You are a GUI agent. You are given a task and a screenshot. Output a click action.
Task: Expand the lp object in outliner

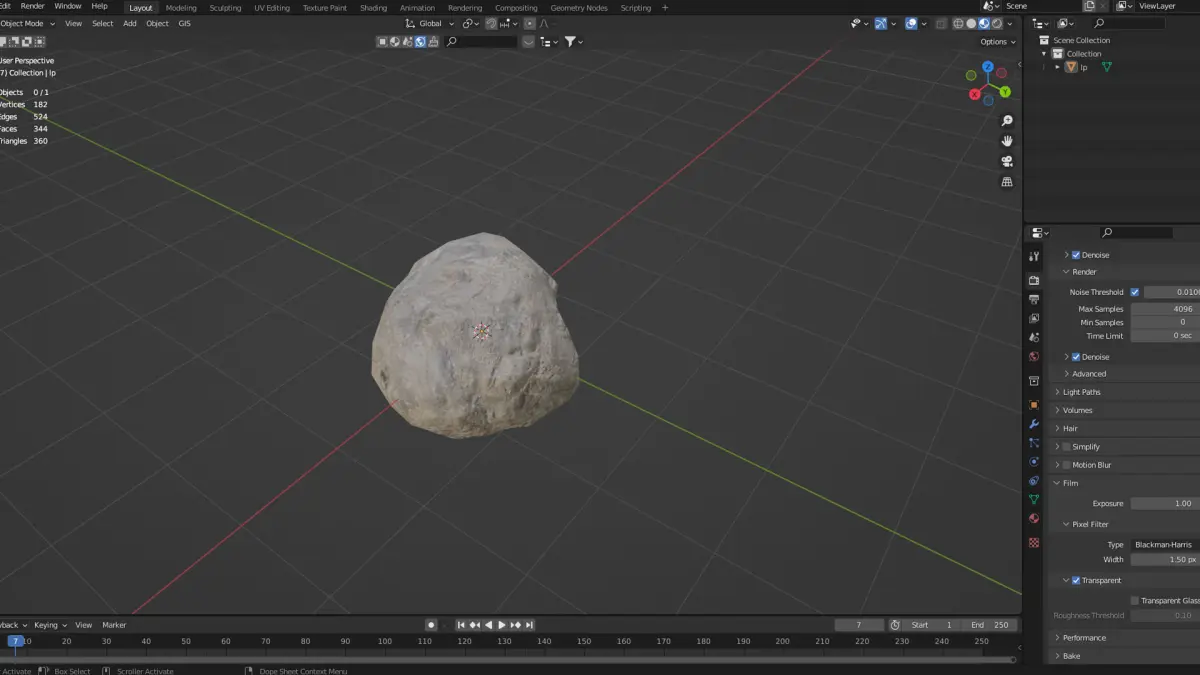coord(1058,67)
